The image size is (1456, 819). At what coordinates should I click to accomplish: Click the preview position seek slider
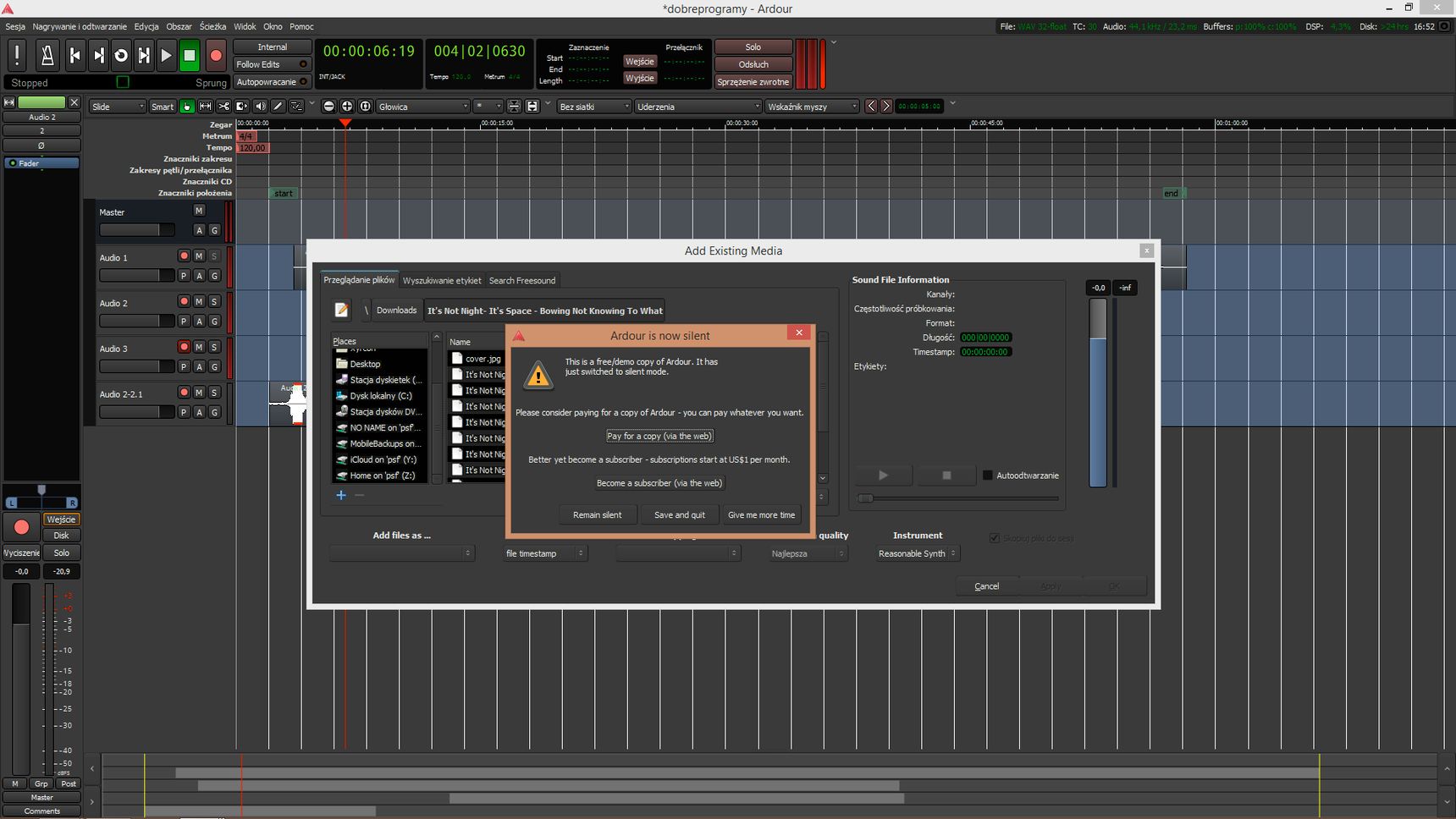pyautogui.click(x=957, y=498)
